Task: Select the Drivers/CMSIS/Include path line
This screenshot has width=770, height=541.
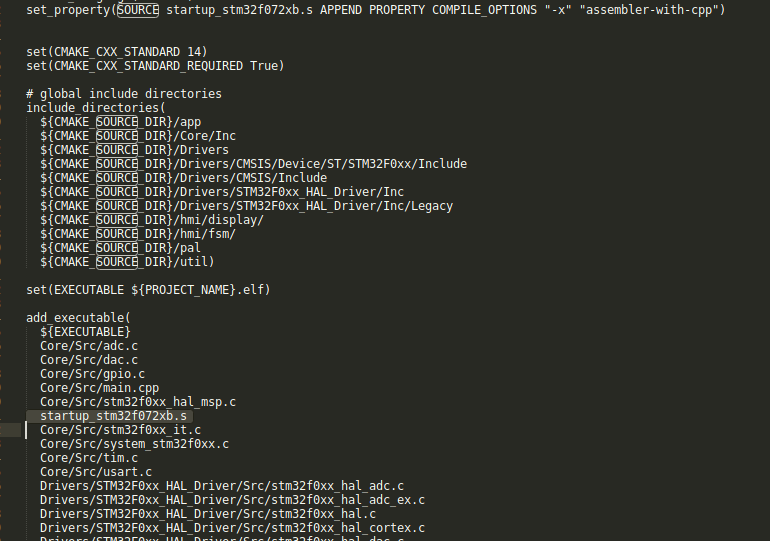Action: (184, 178)
